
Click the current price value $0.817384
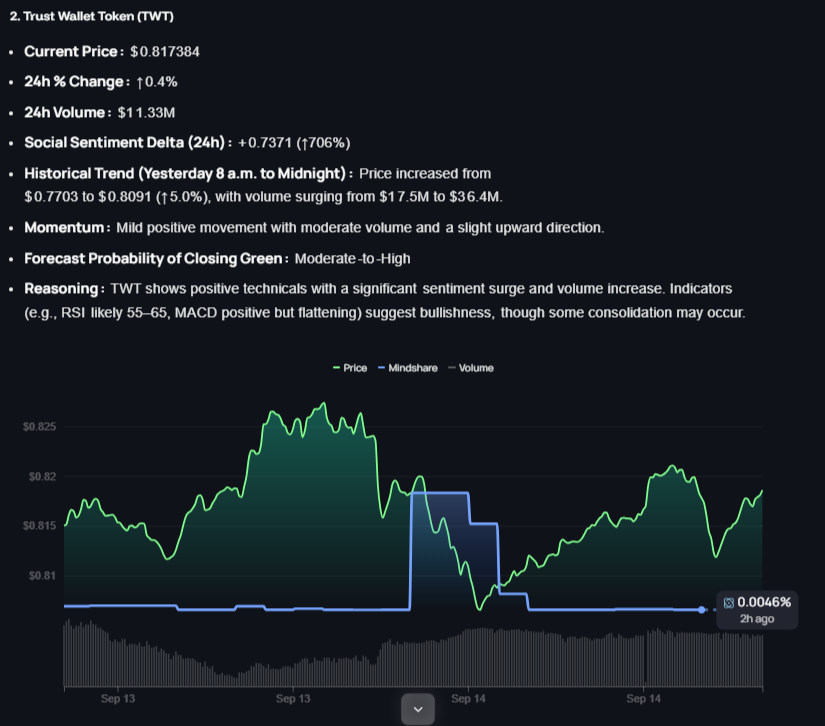click(x=165, y=52)
